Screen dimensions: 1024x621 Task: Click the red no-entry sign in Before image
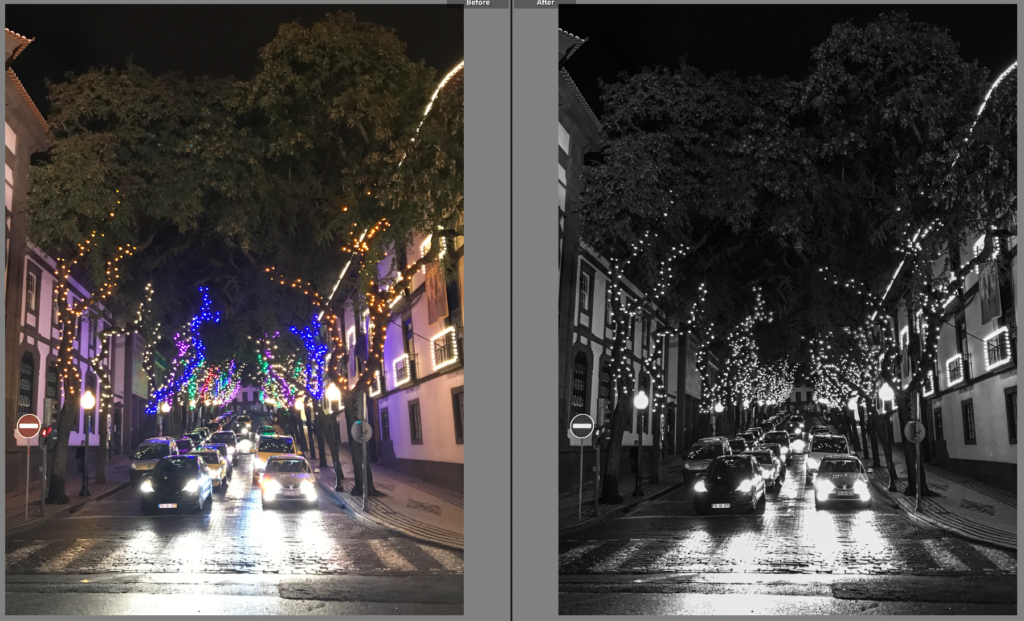(x=28, y=426)
